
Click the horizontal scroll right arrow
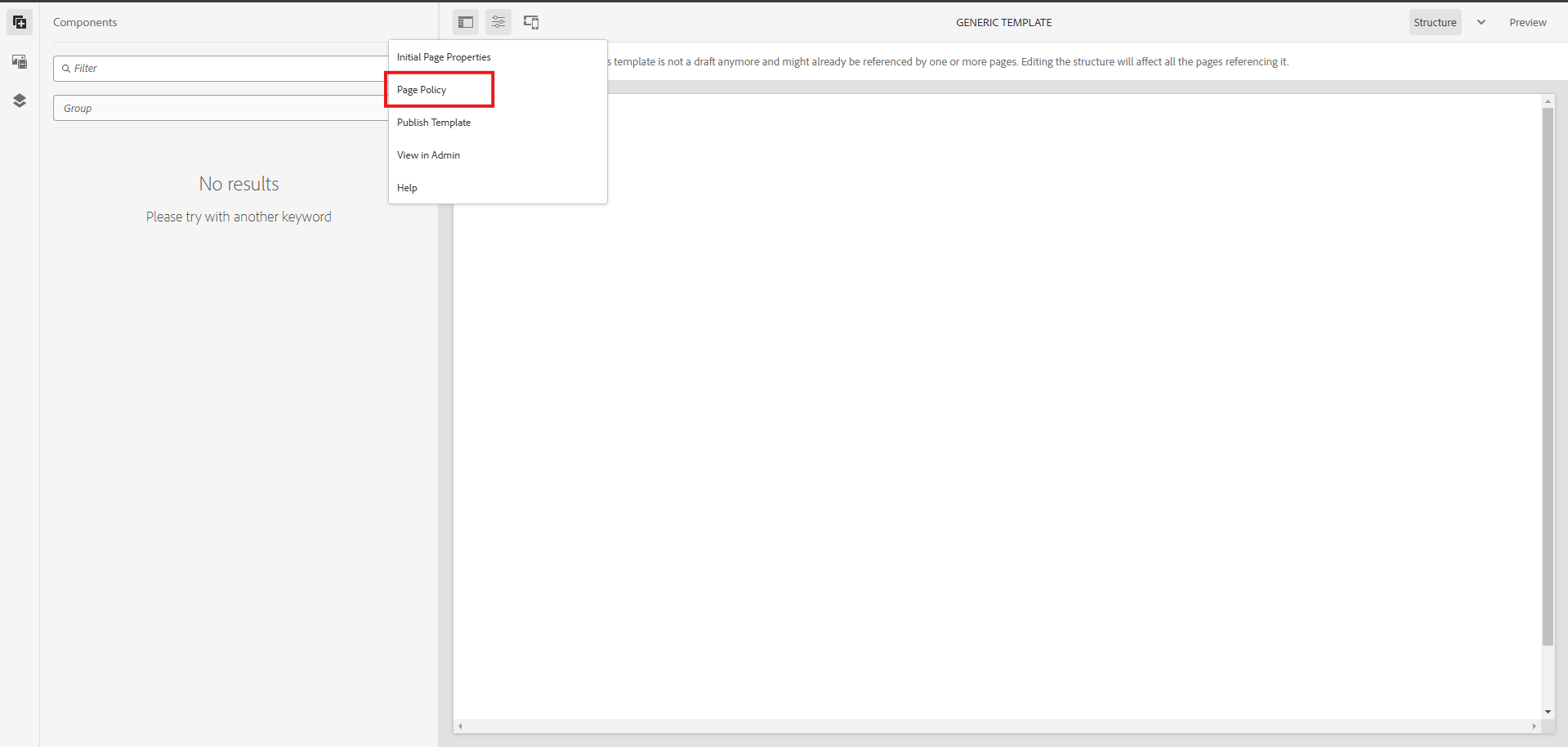(1534, 726)
